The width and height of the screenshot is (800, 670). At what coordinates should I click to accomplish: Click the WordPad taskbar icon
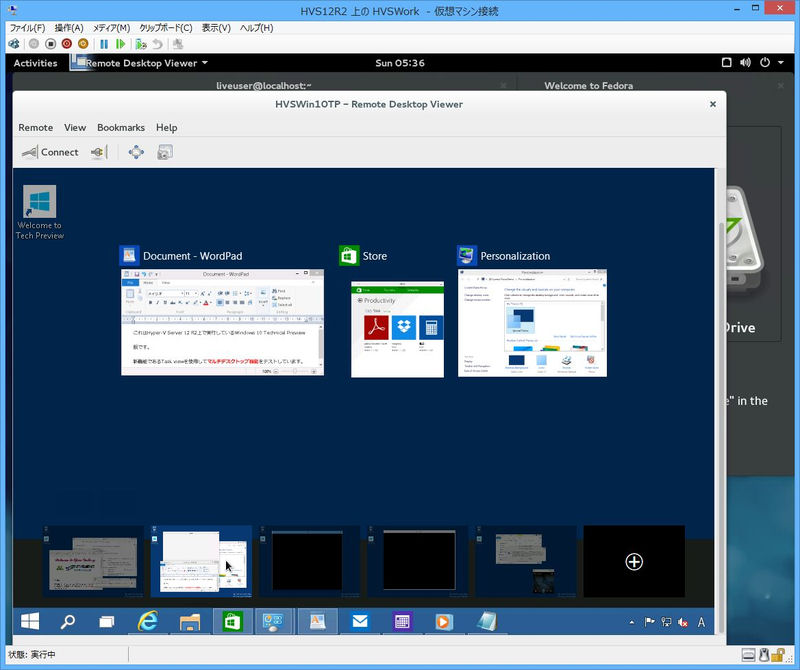(317, 622)
